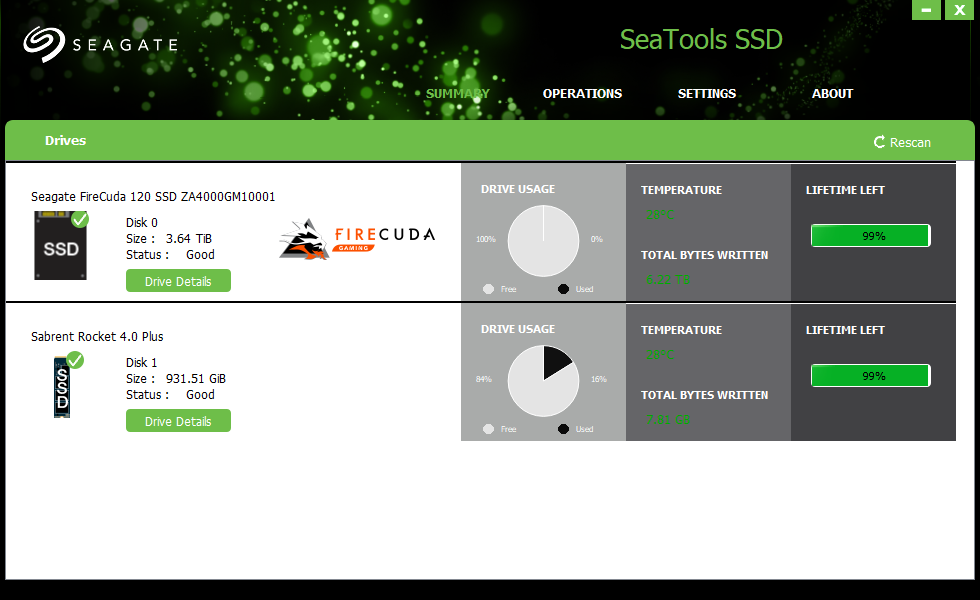Click Disk 0 total bytes written value

pos(668,280)
